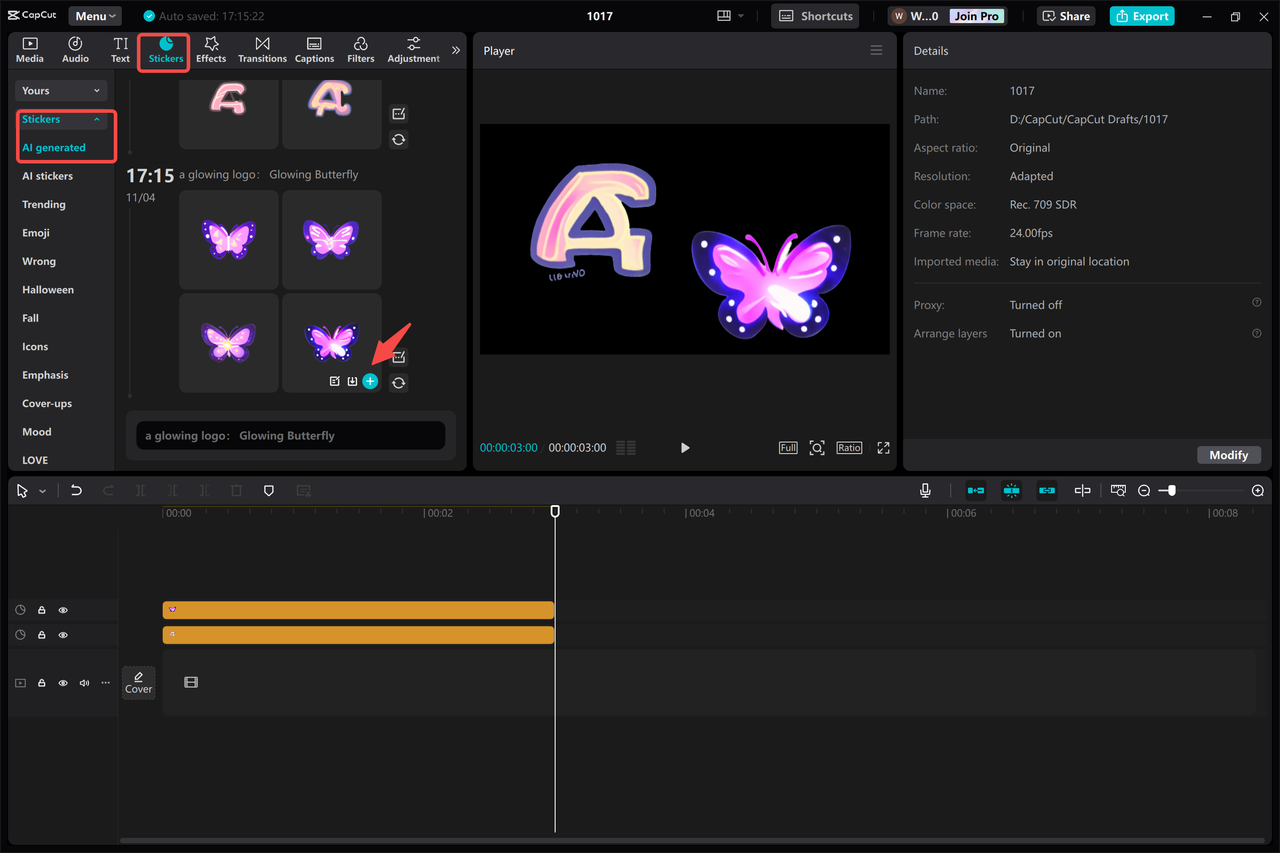This screenshot has width=1280, height=853.
Task: Open the Player panel menu
Action: pos(877,51)
